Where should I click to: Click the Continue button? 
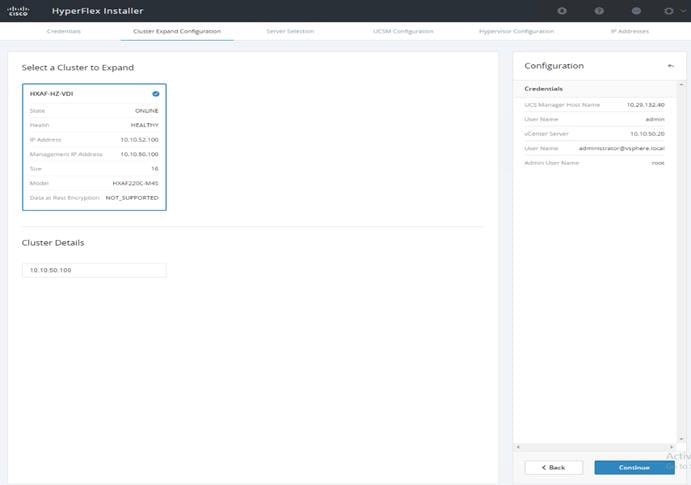634,467
